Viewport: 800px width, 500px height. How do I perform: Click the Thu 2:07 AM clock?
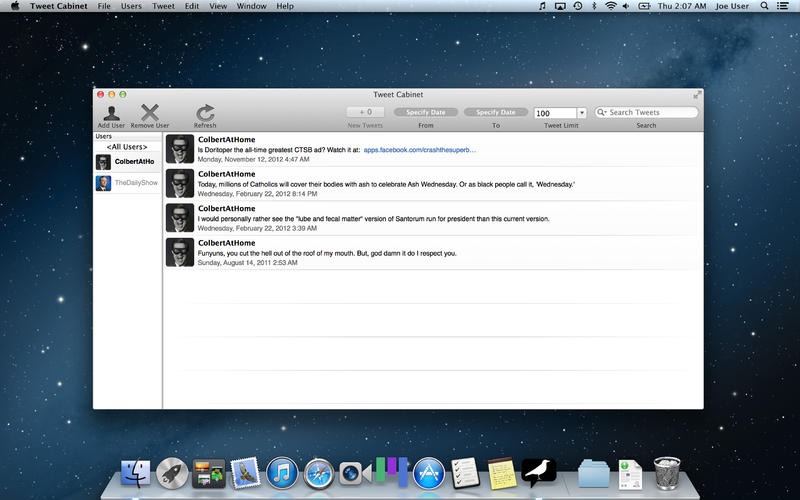tap(682, 6)
